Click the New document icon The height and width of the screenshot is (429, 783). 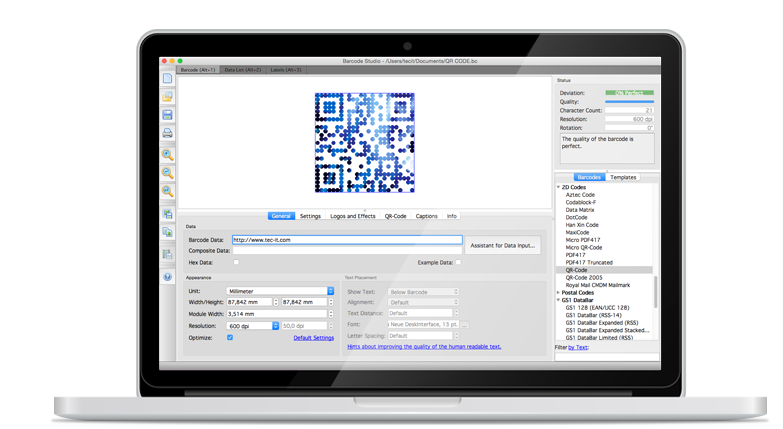[167, 78]
